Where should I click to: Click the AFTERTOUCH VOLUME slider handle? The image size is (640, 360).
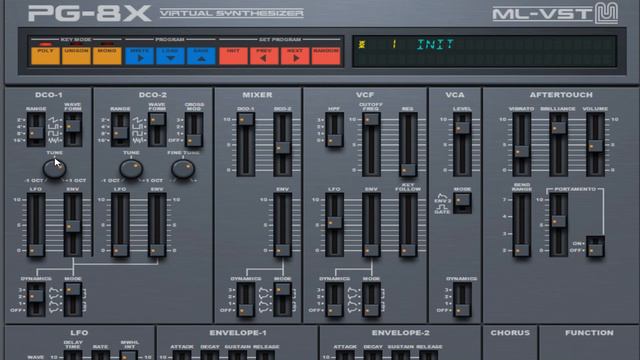point(596,145)
